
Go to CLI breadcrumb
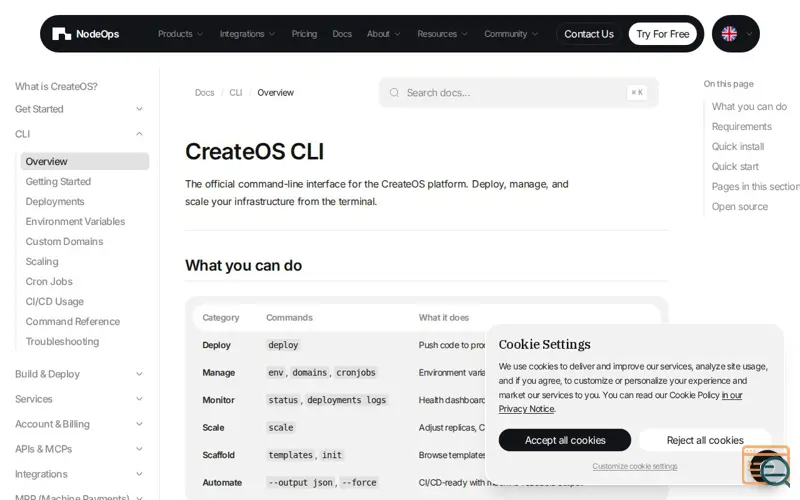235,92
